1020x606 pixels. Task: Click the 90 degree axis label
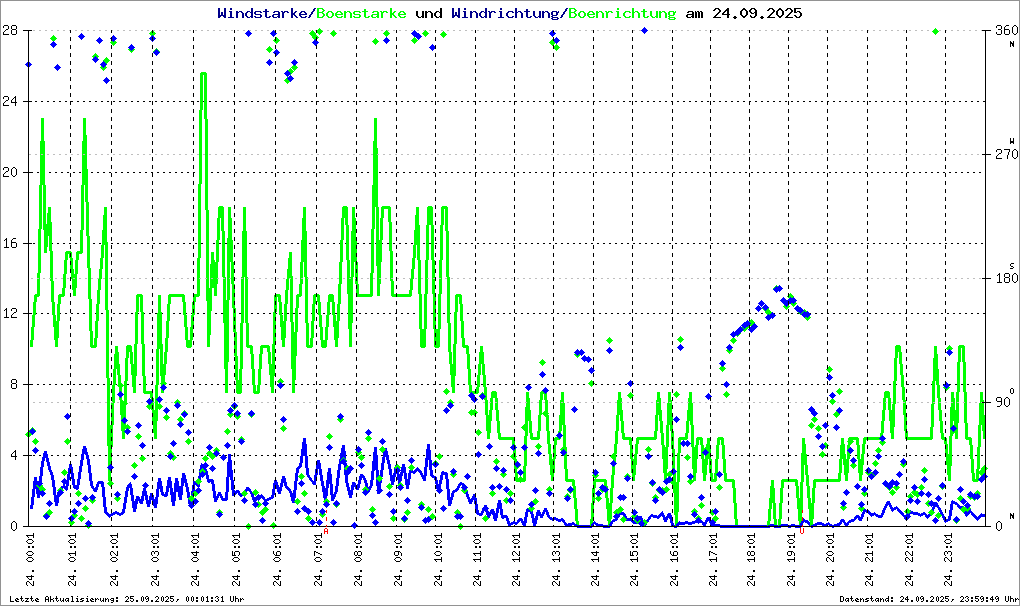[x=1004, y=402]
